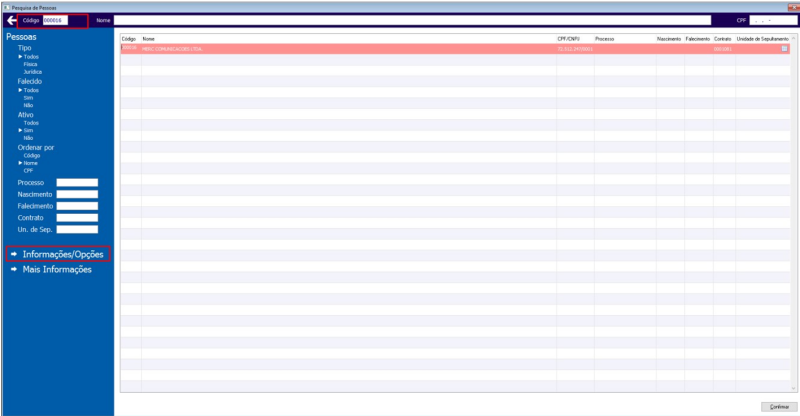Screen dimensions: 800x416
Task: Click the 0001081 contract cell
Action: [724, 49]
